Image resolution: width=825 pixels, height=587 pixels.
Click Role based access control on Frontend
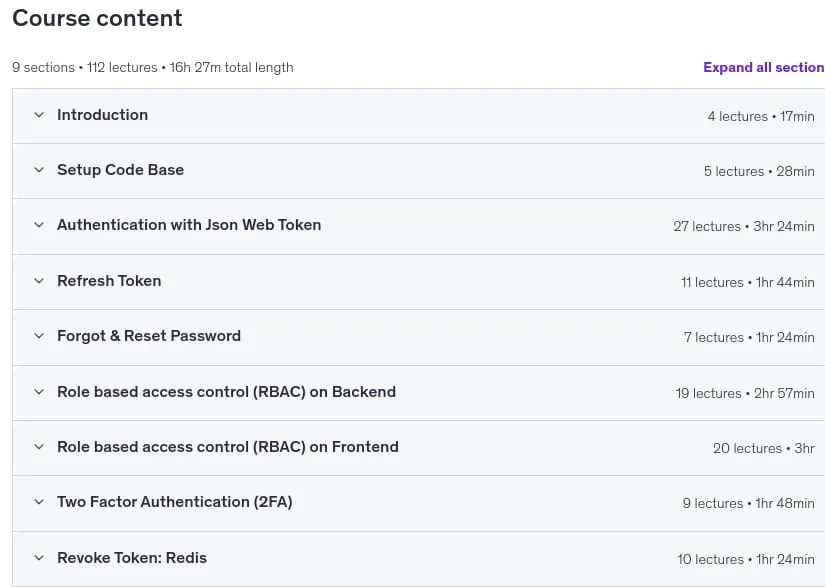228,447
